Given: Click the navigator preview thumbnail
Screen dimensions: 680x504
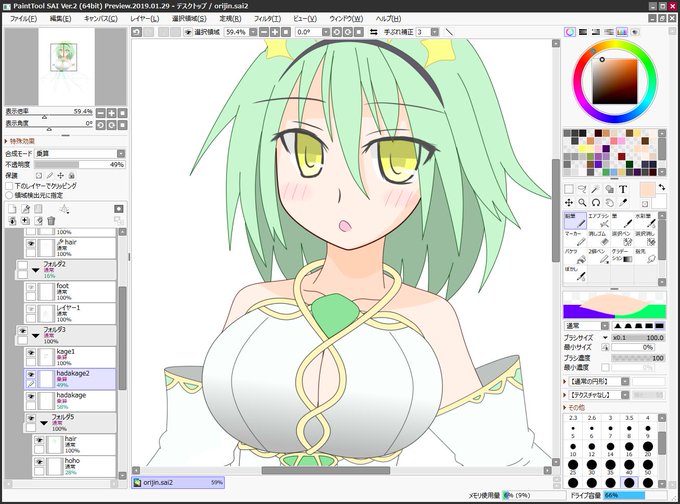Looking at the screenshot, I should coord(66,67).
